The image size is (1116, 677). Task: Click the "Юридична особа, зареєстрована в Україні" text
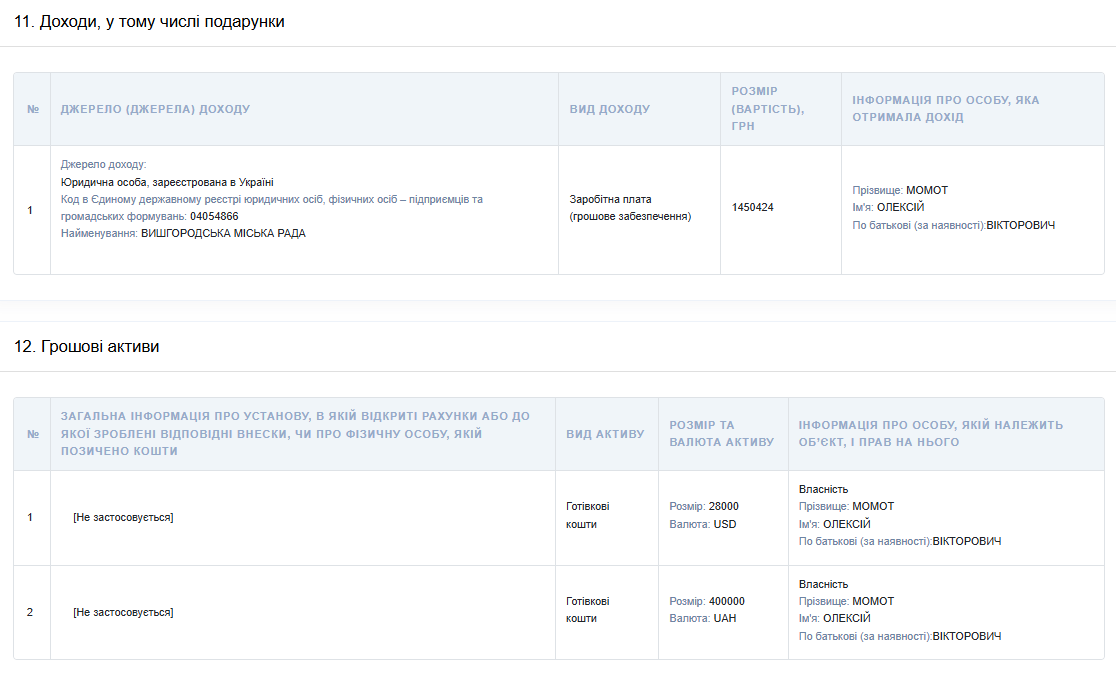[167, 182]
